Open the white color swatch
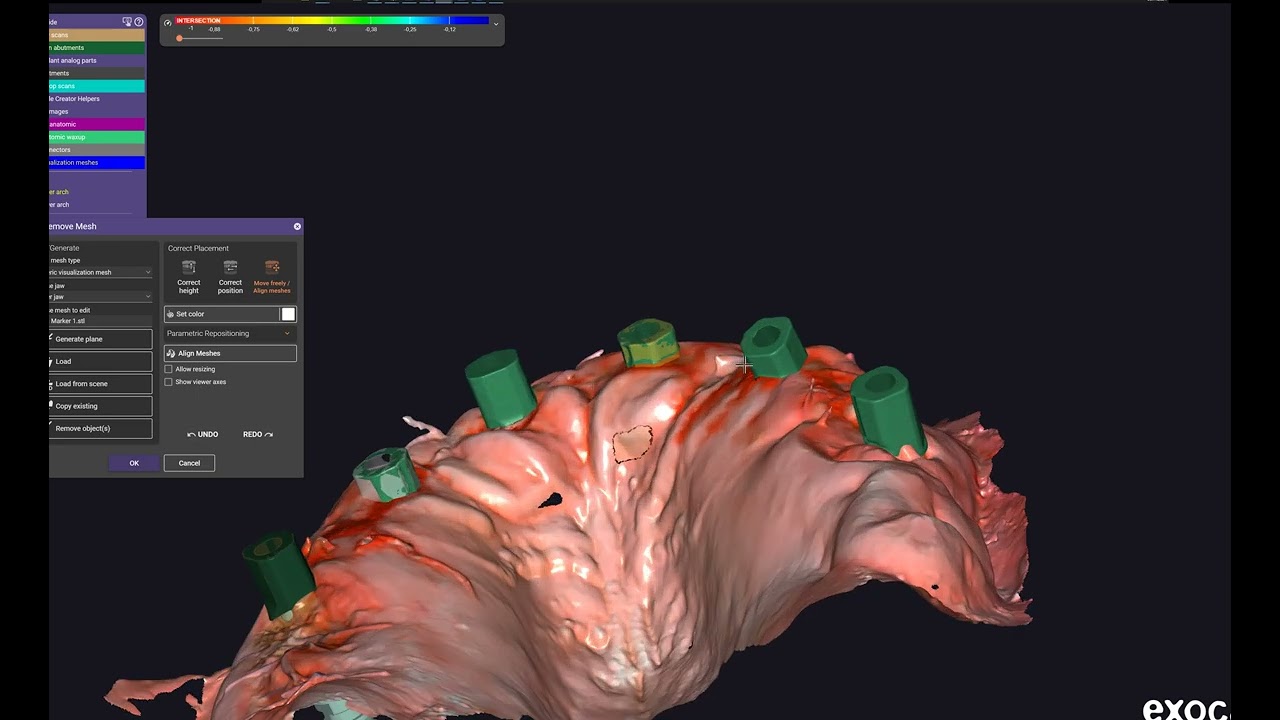 point(288,314)
